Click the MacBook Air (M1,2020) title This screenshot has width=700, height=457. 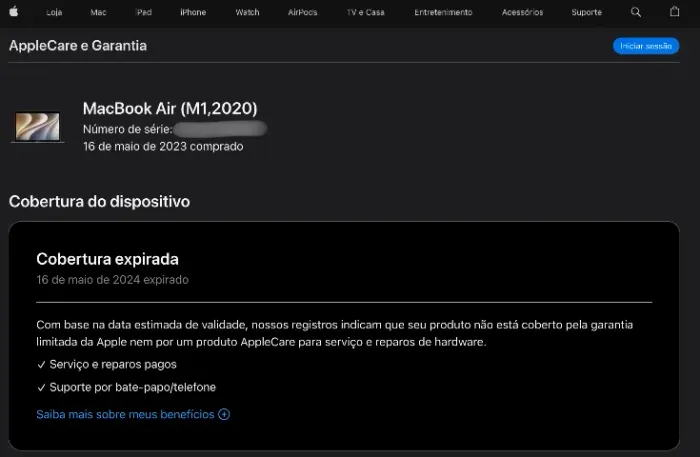[170, 108]
